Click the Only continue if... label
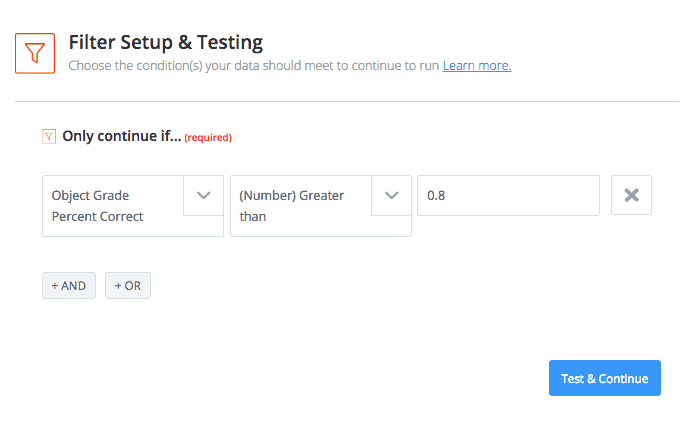 pos(122,136)
